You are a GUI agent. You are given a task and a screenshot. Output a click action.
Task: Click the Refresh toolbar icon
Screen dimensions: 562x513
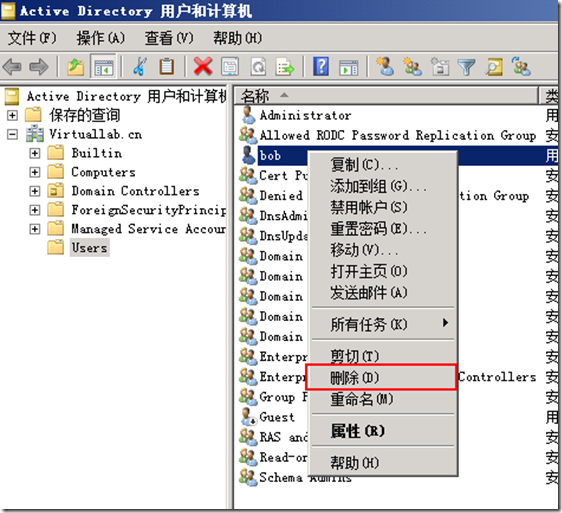coord(258,67)
